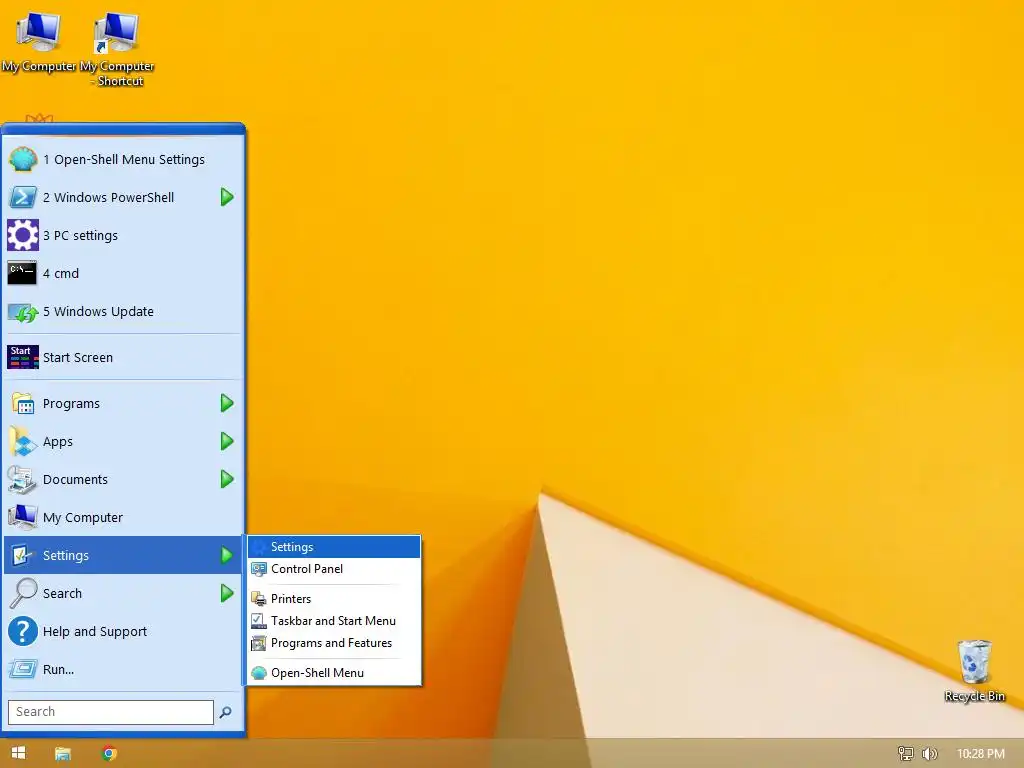The image size is (1024, 768).
Task: Click the Taskbar and Start Menu icon
Action: [x=259, y=621]
